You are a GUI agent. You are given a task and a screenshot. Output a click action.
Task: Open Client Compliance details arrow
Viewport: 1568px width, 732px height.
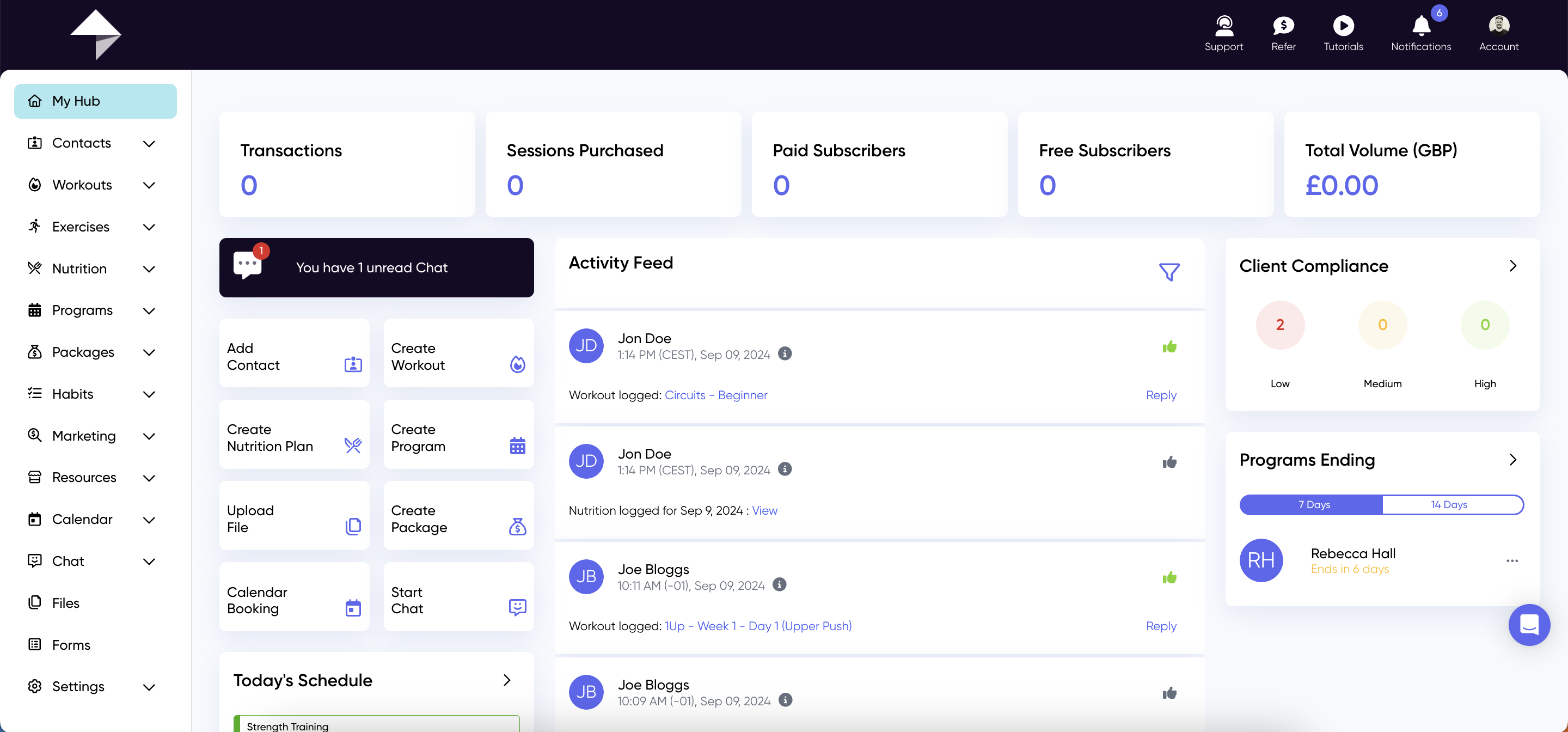1512,266
